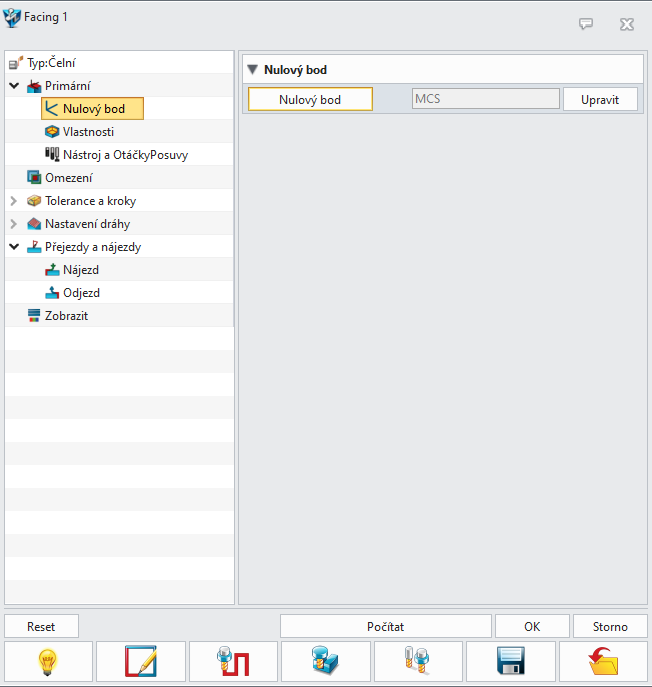The width and height of the screenshot is (652, 687).
Task: Collapse the Primární tree node
Action: [14, 86]
